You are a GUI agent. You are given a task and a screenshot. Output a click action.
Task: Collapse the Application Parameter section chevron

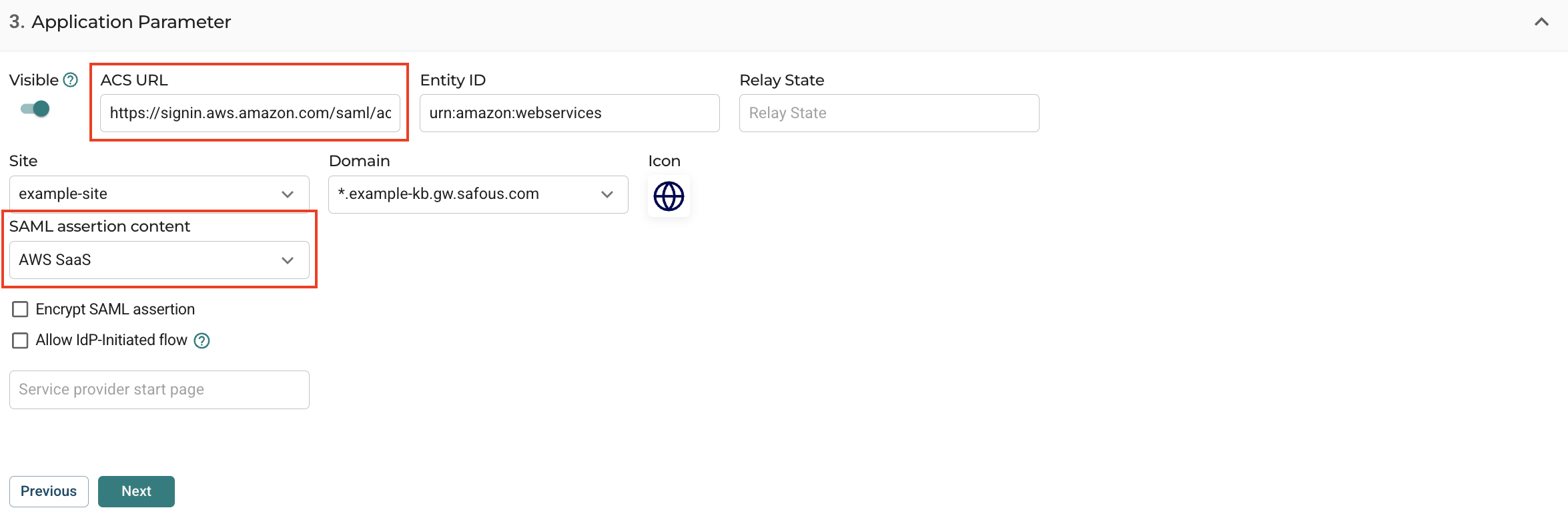[1541, 22]
